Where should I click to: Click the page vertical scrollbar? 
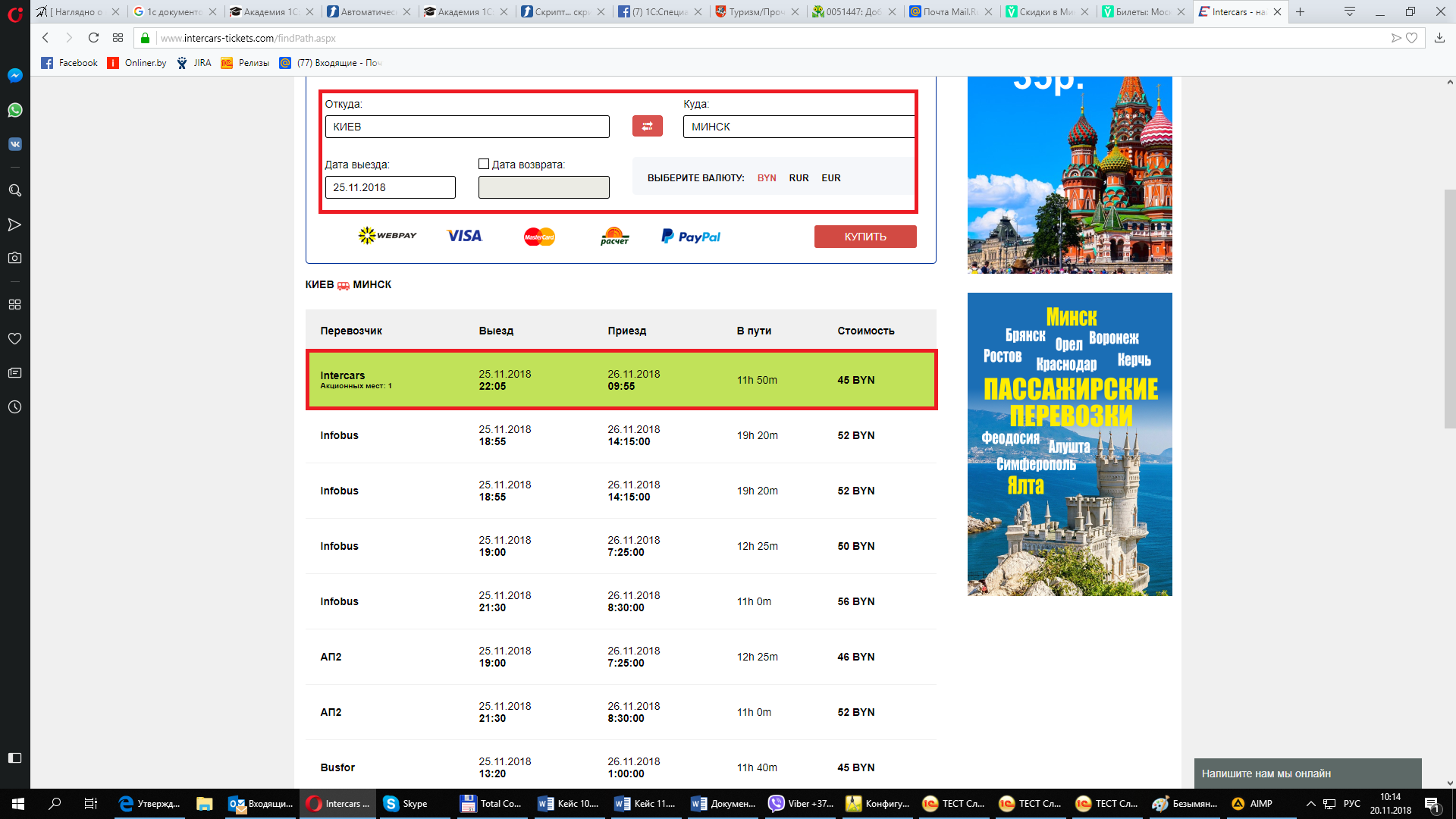pyautogui.click(x=1450, y=309)
